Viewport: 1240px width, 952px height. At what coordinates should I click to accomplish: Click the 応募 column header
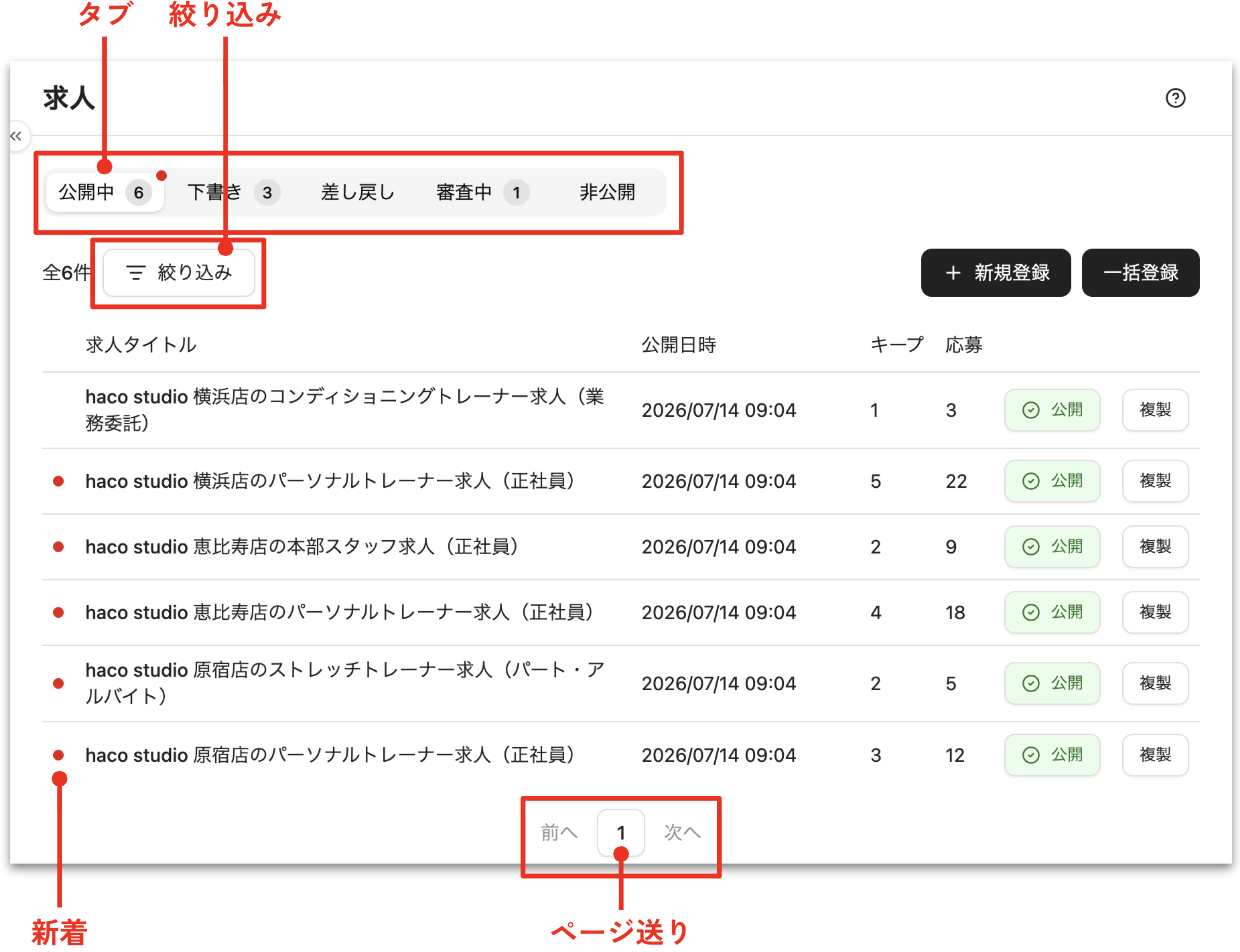964,345
